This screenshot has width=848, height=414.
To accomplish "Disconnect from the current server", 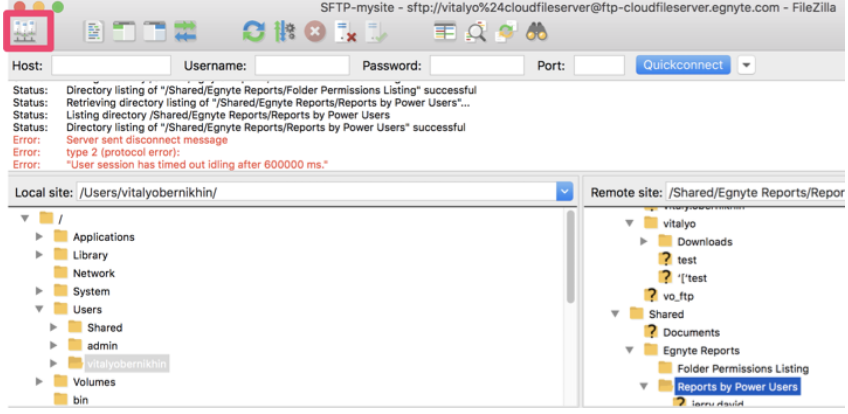I will pos(345,32).
